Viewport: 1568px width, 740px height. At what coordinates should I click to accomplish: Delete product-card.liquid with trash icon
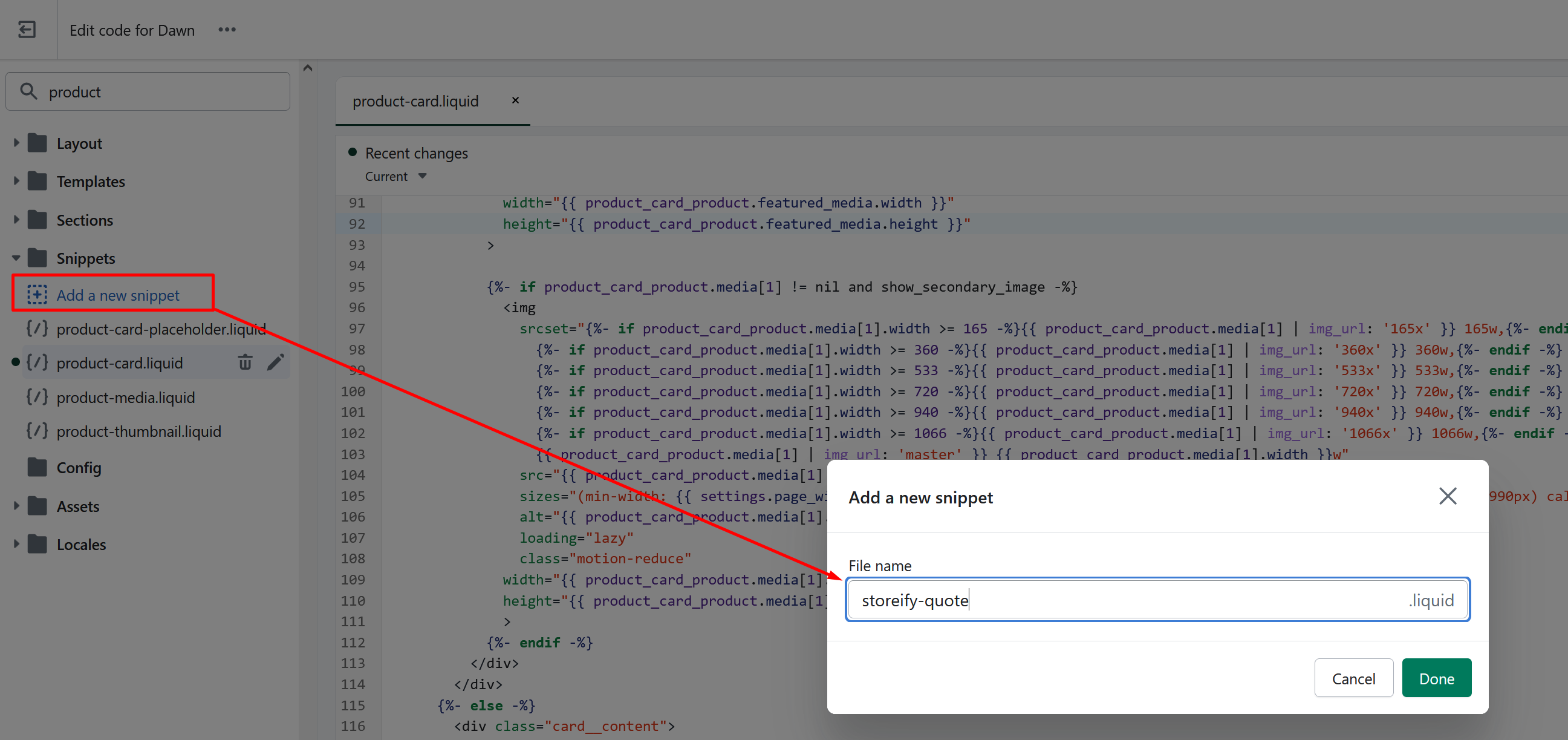pos(245,362)
